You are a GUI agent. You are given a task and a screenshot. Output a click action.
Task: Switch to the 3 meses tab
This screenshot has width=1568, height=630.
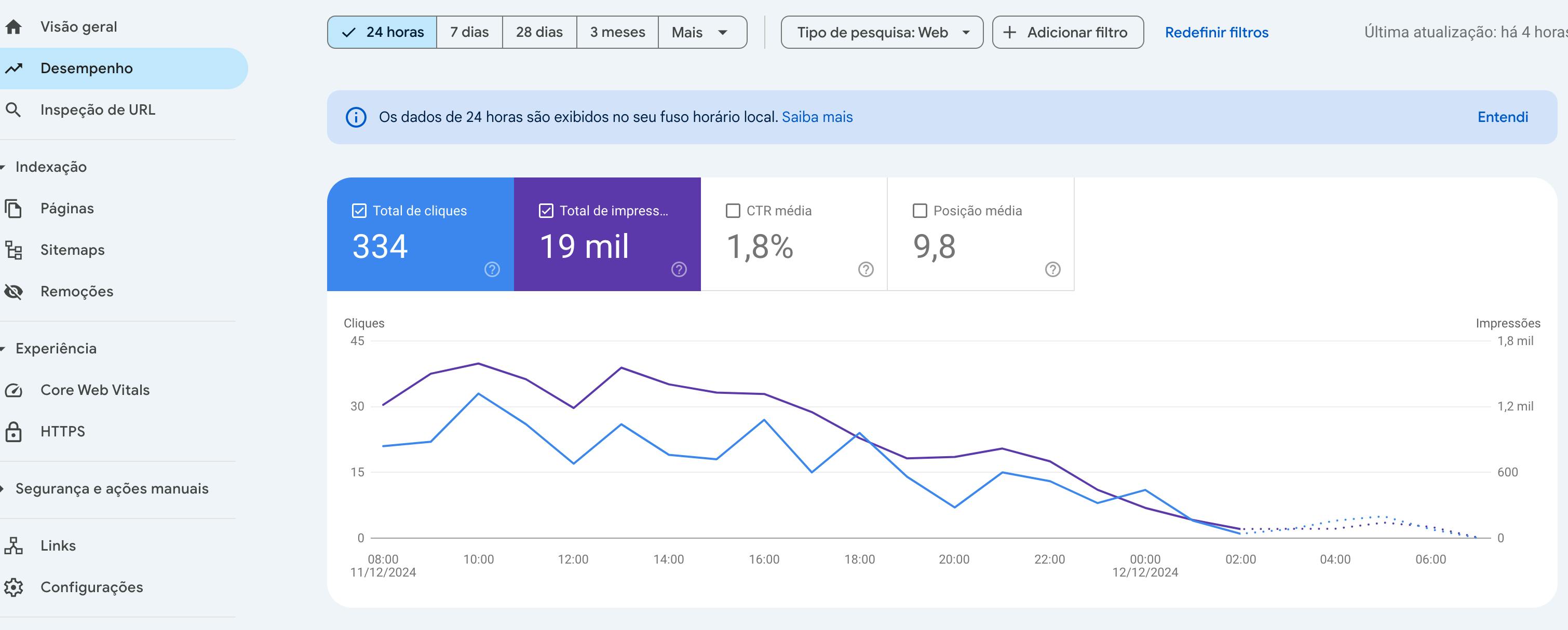[617, 32]
